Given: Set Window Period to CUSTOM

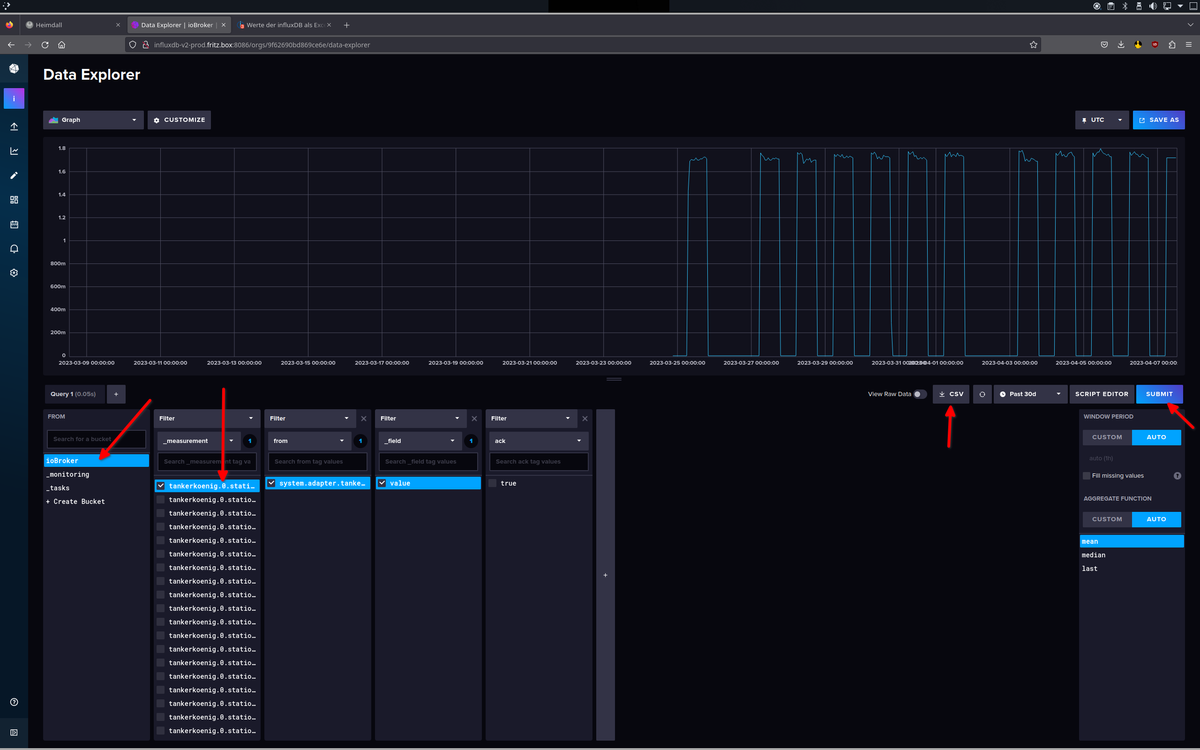Looking at the screenshot, I should pyautogui.click(x=1107, y=437).
